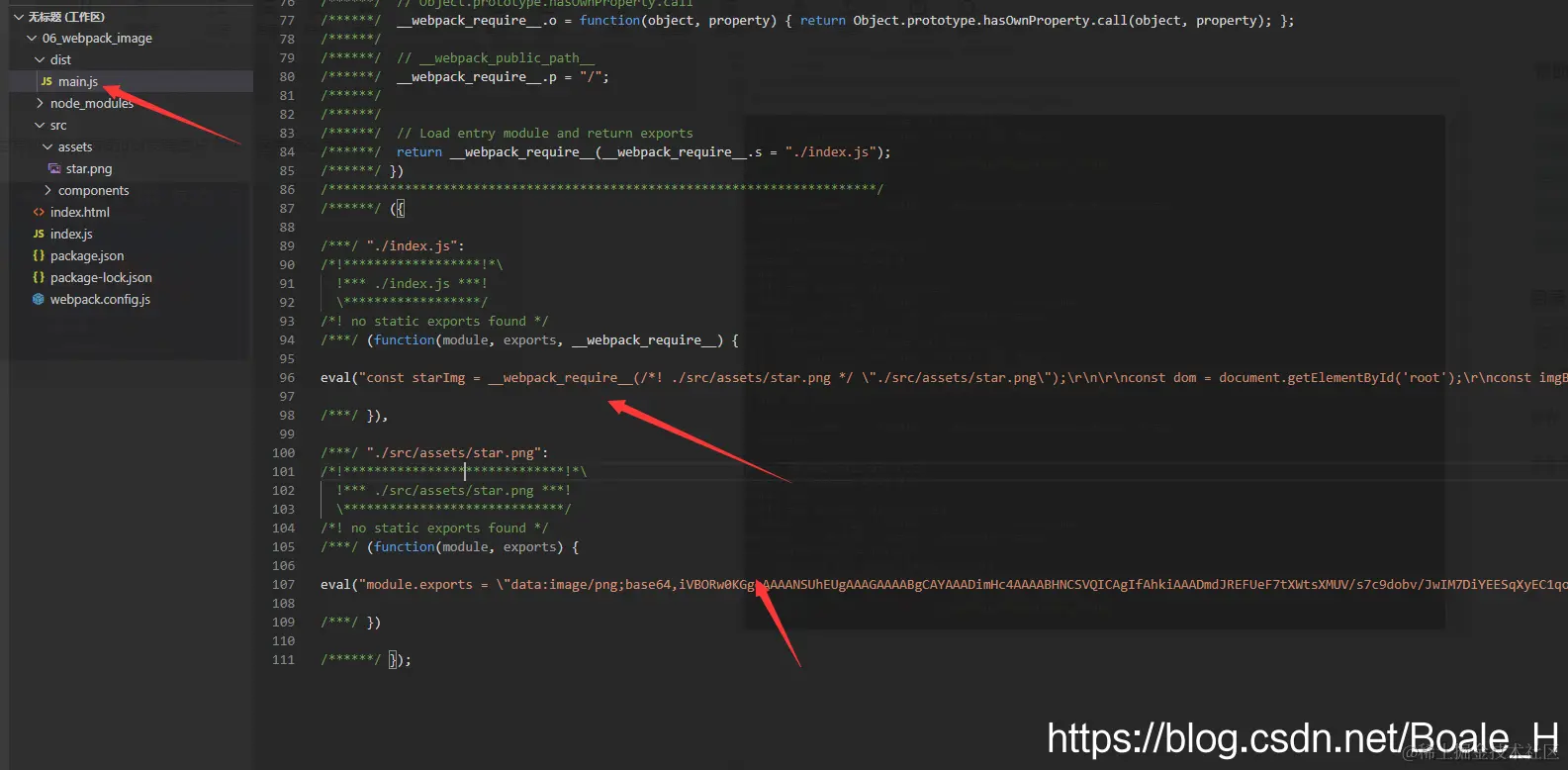Click "./src/assets/star.png": key on line 100
Screen dimensions: 1568x770
[x=457, y=453]
